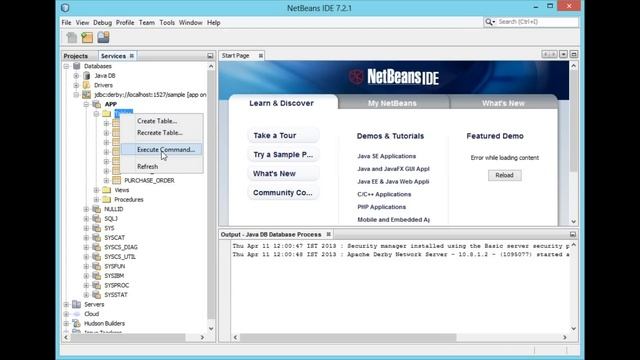Screen dimensions: 640x360
Task: Click the Take a Tour button
Action: click(283, 136)
